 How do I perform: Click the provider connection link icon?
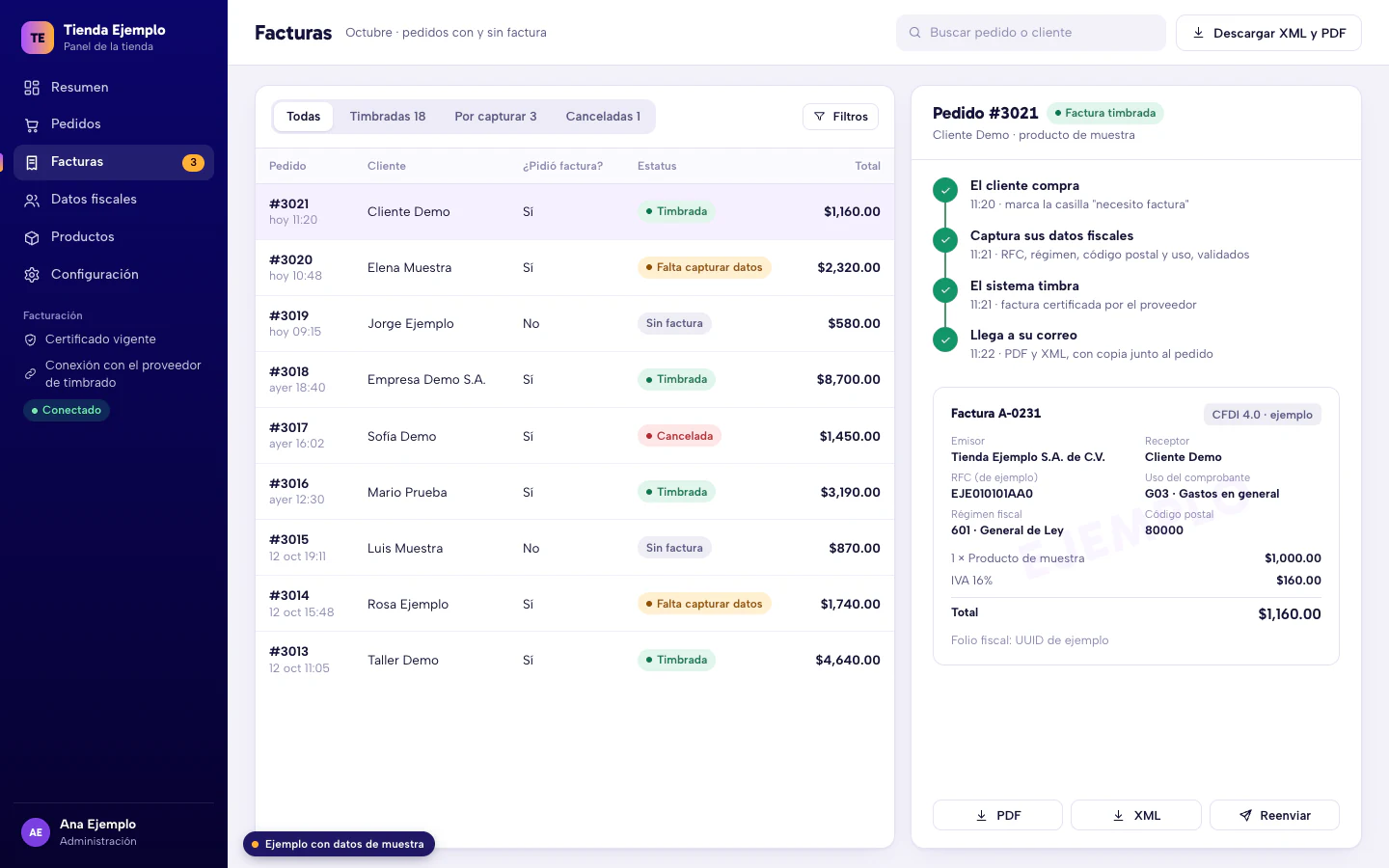coord(30,374)
